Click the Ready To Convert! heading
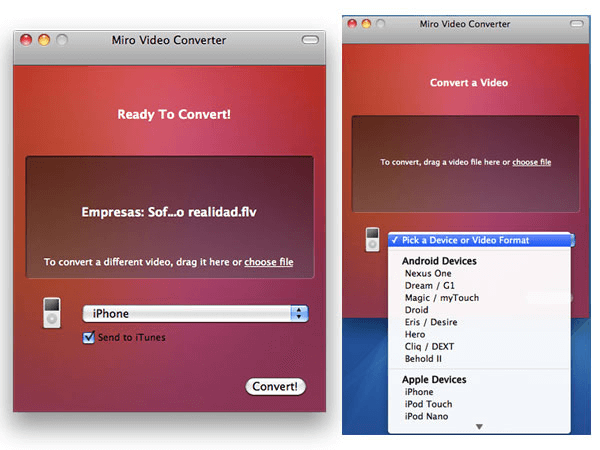Image resolution: width=600 pixels, height=450 pixels. [174, 114]
